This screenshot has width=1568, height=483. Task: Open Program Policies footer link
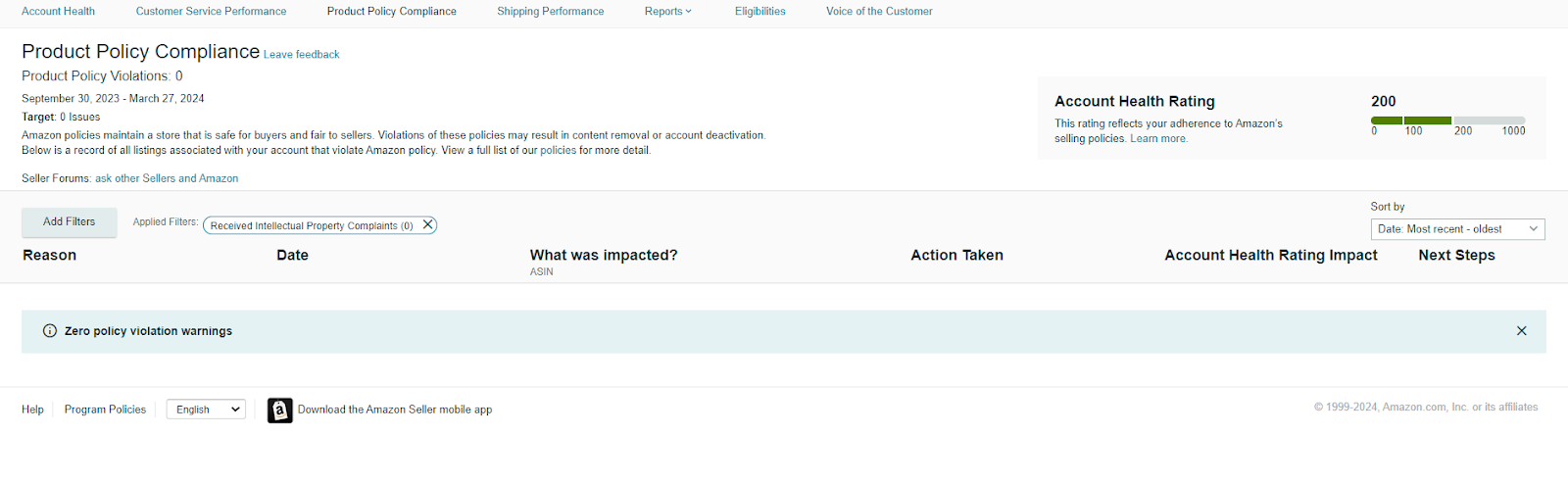click(x=105, y=410)
